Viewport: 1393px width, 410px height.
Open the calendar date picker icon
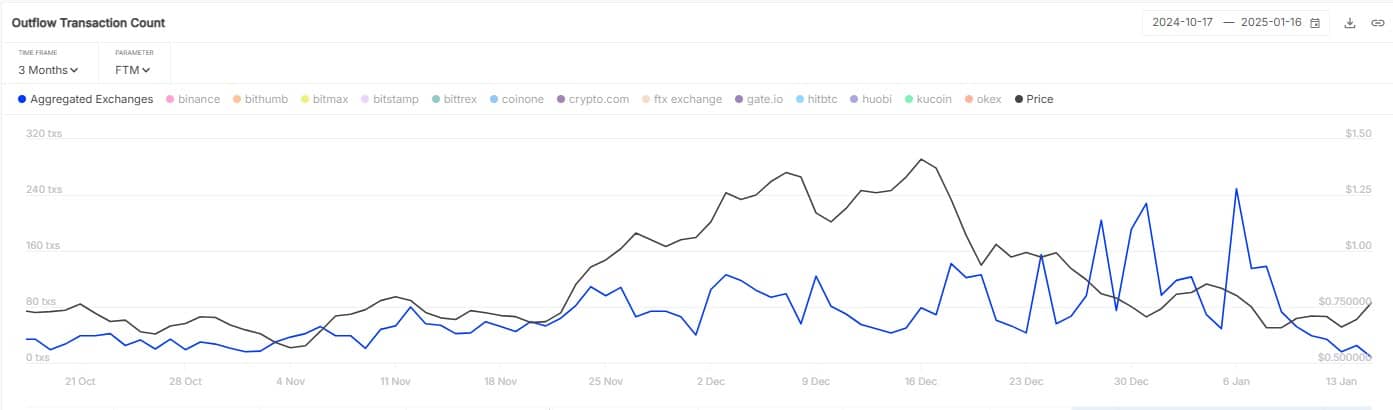pyautogui.click(x=1315, y=23)
